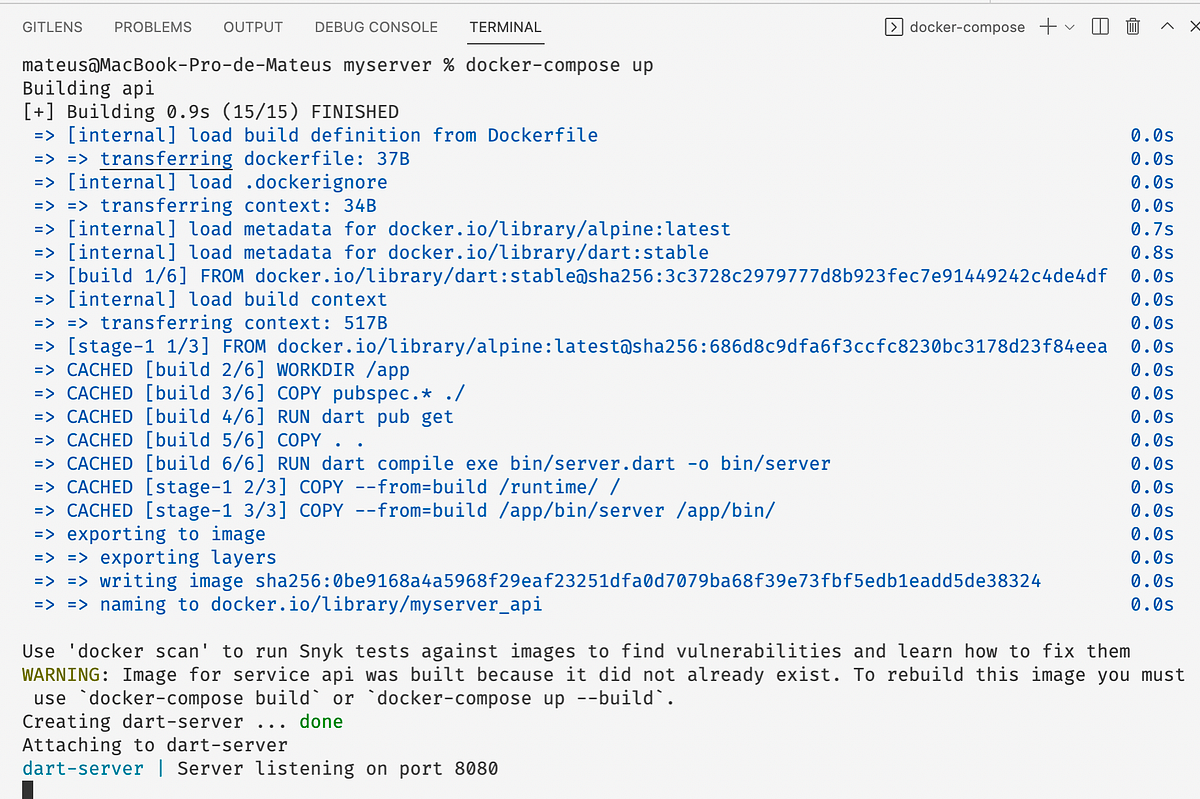
Task: Click the blinking cursor at terminal bottom
Action: coord(28,789)
